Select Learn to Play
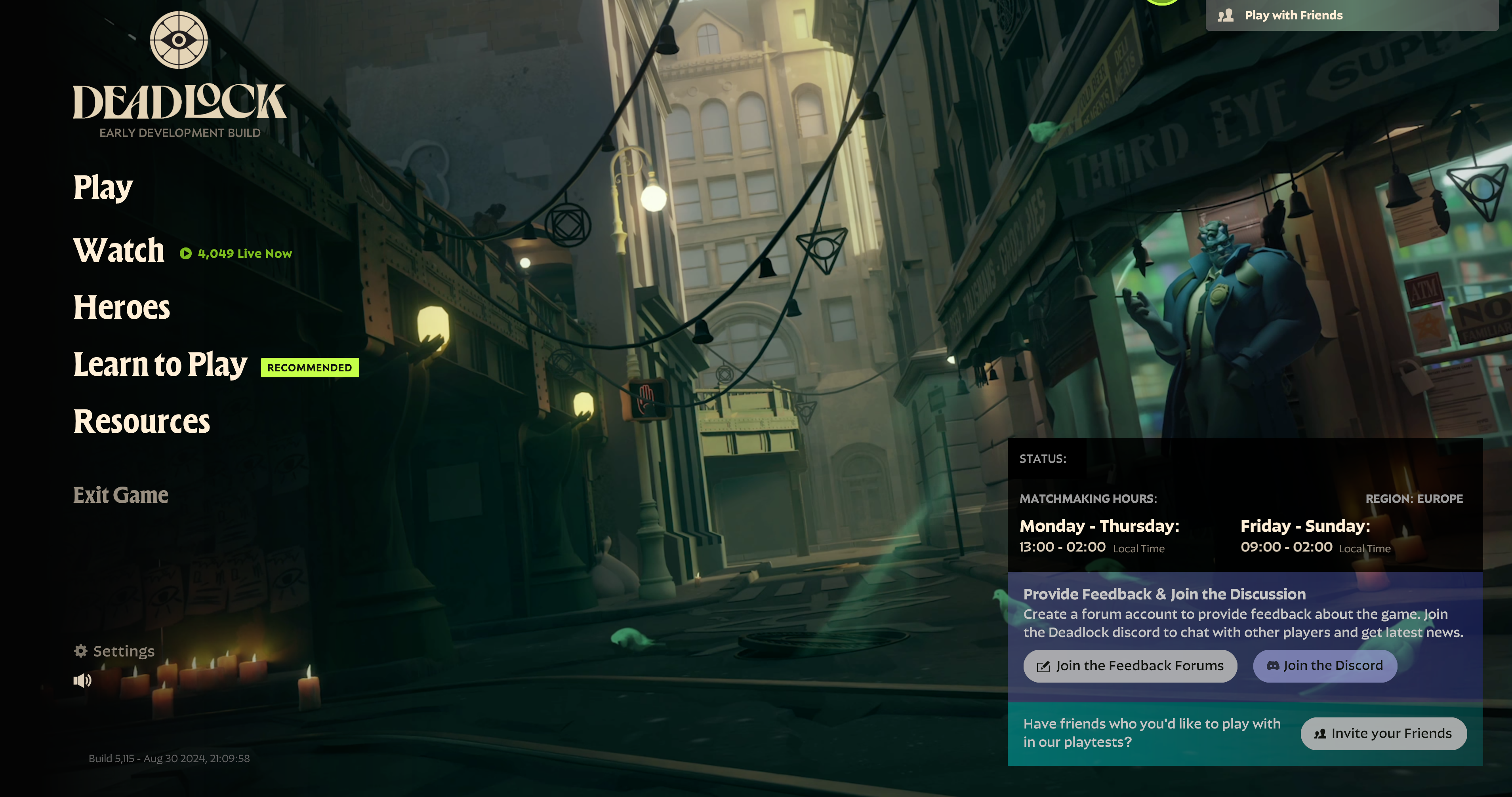This screenshot has height=797, width=1512. point(160,365)
